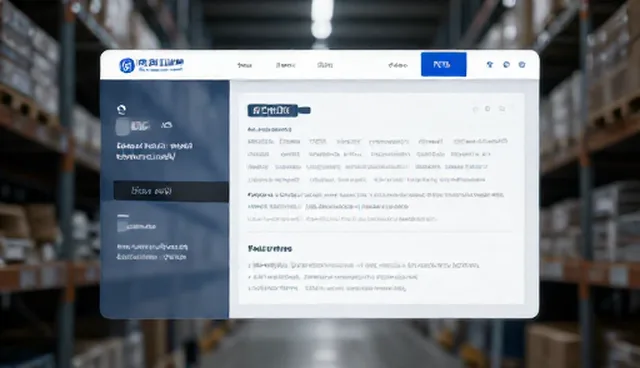
Task: Click the nav link left of blue button
Action: [x=398, y=65]
